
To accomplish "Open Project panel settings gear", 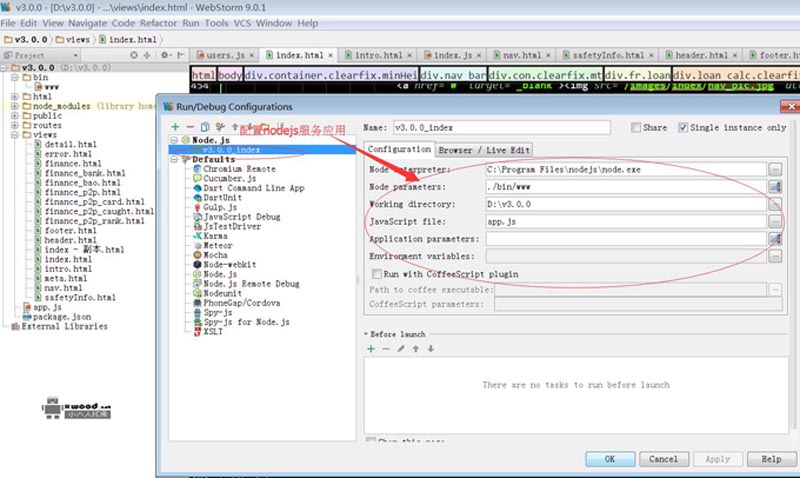I will point(165,55).
